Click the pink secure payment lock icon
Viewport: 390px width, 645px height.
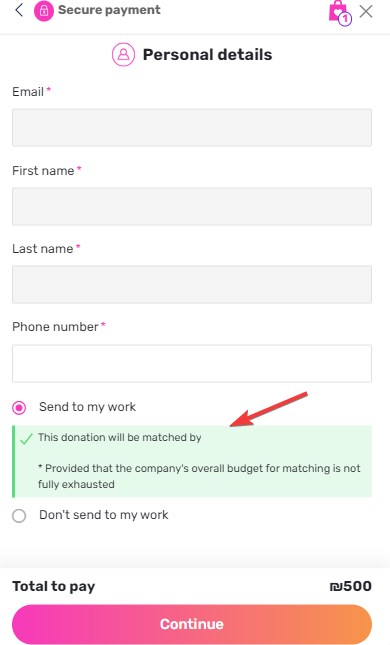pyautogui.click(x=44, y=11)
